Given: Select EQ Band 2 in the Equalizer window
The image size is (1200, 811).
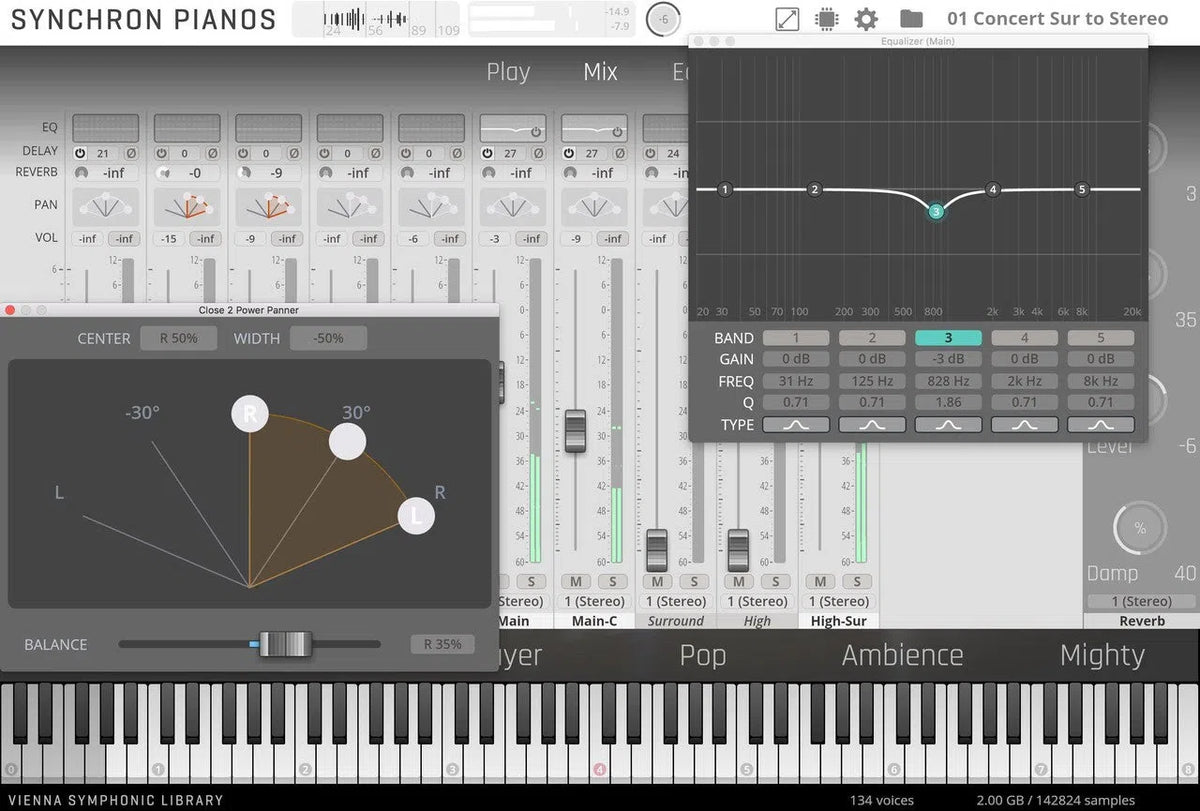Looking at the screenshot, I should [x=872, y=337].
